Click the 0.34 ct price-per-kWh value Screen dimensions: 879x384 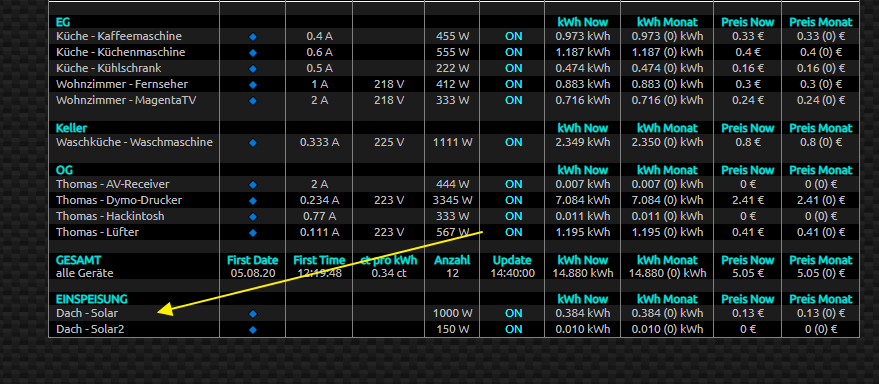(x=388, y=274)
